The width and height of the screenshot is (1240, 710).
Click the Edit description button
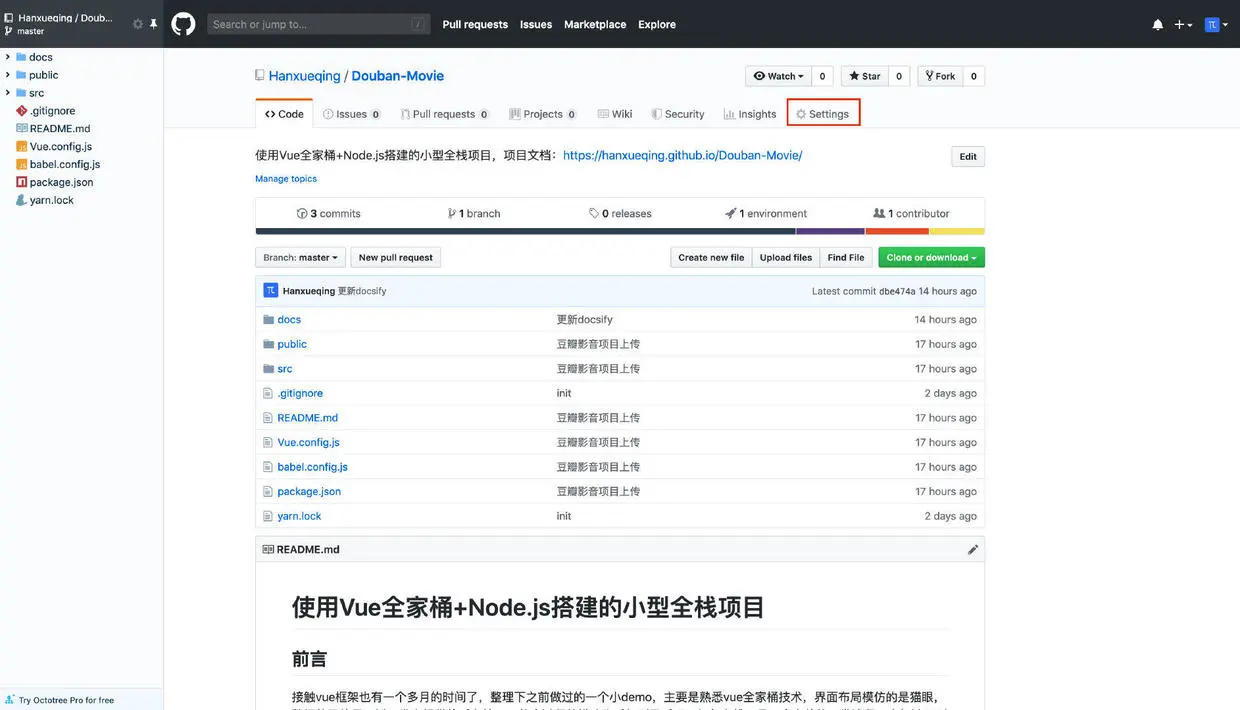click(x=968, y=156)
